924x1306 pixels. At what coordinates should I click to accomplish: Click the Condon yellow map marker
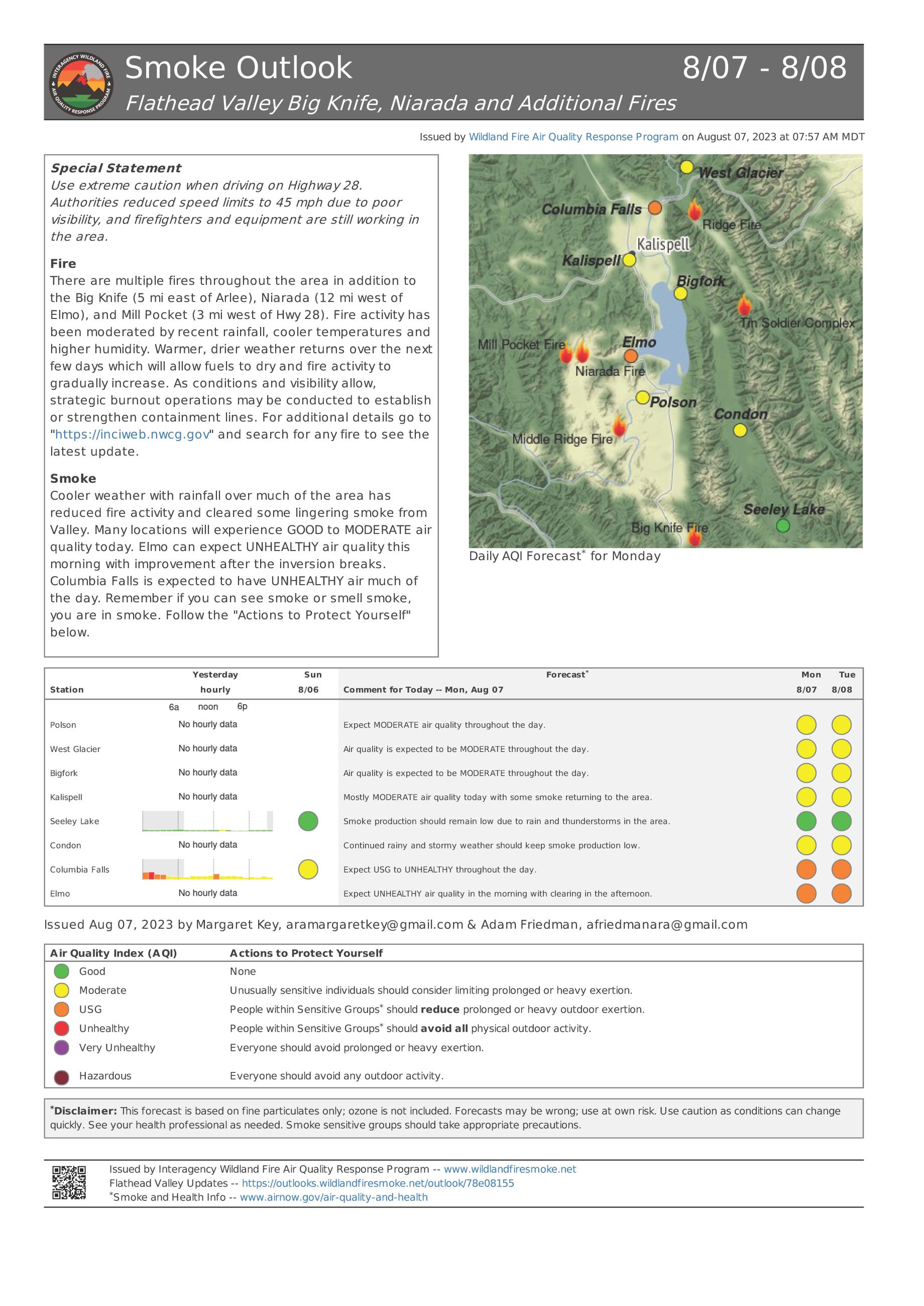(740, 430)
